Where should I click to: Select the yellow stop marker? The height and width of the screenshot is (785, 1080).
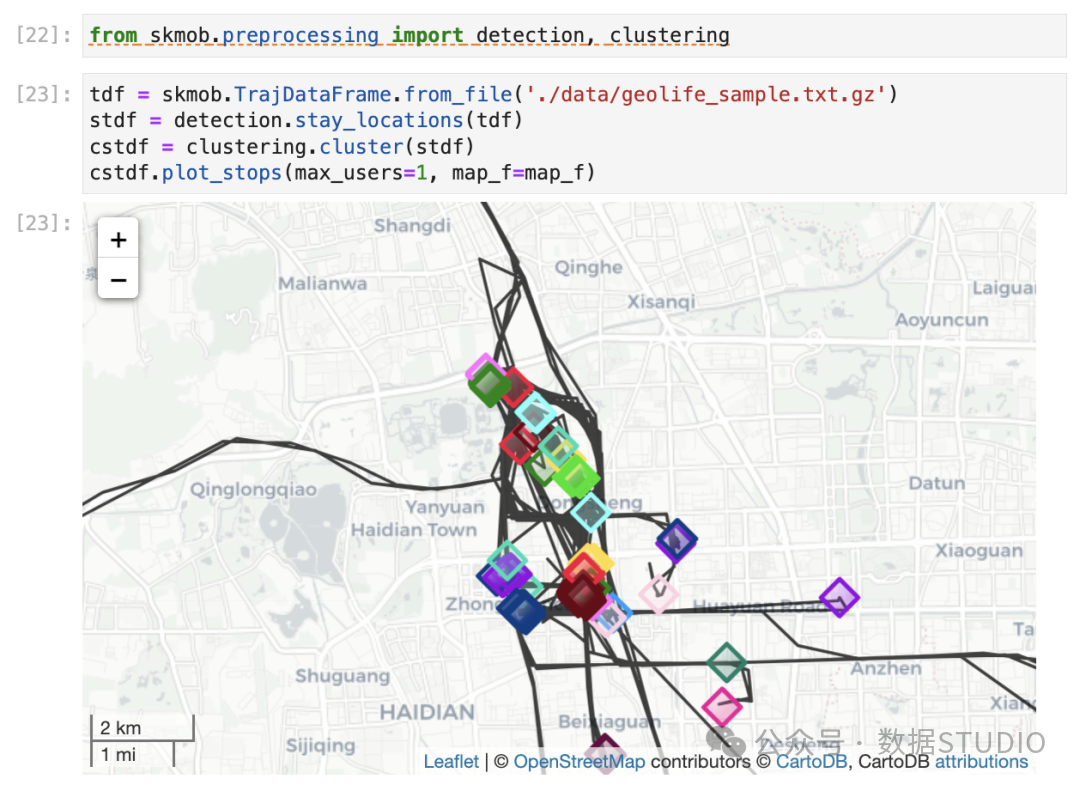click(x=596, y=558)
